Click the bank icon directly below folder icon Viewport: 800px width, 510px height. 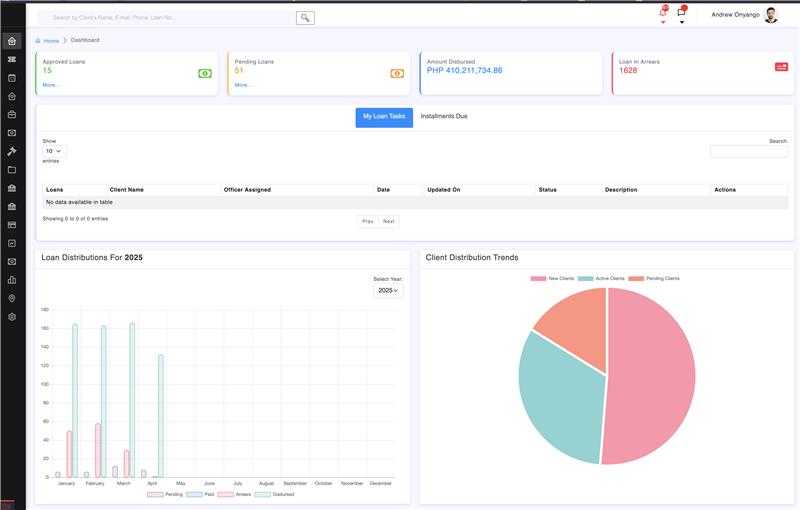12,188
